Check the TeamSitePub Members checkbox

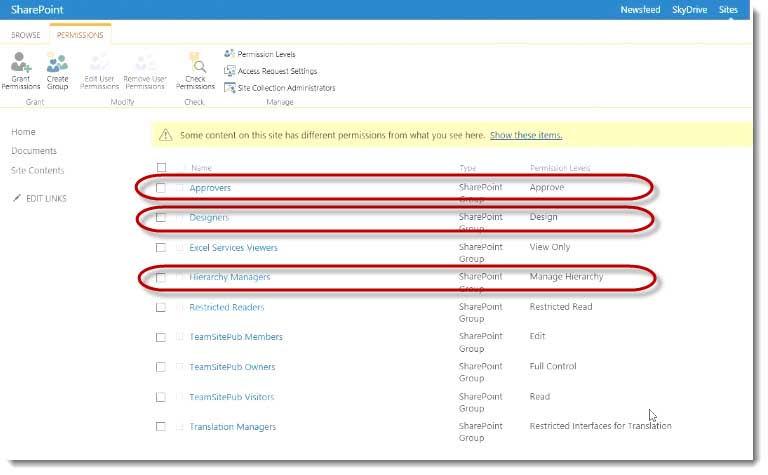(x=161, y=337)
